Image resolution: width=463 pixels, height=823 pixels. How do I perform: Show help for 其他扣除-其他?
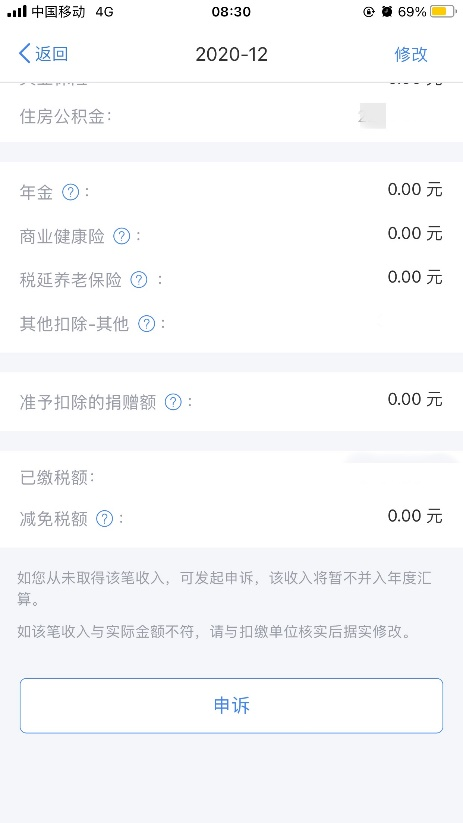point(146,324)
